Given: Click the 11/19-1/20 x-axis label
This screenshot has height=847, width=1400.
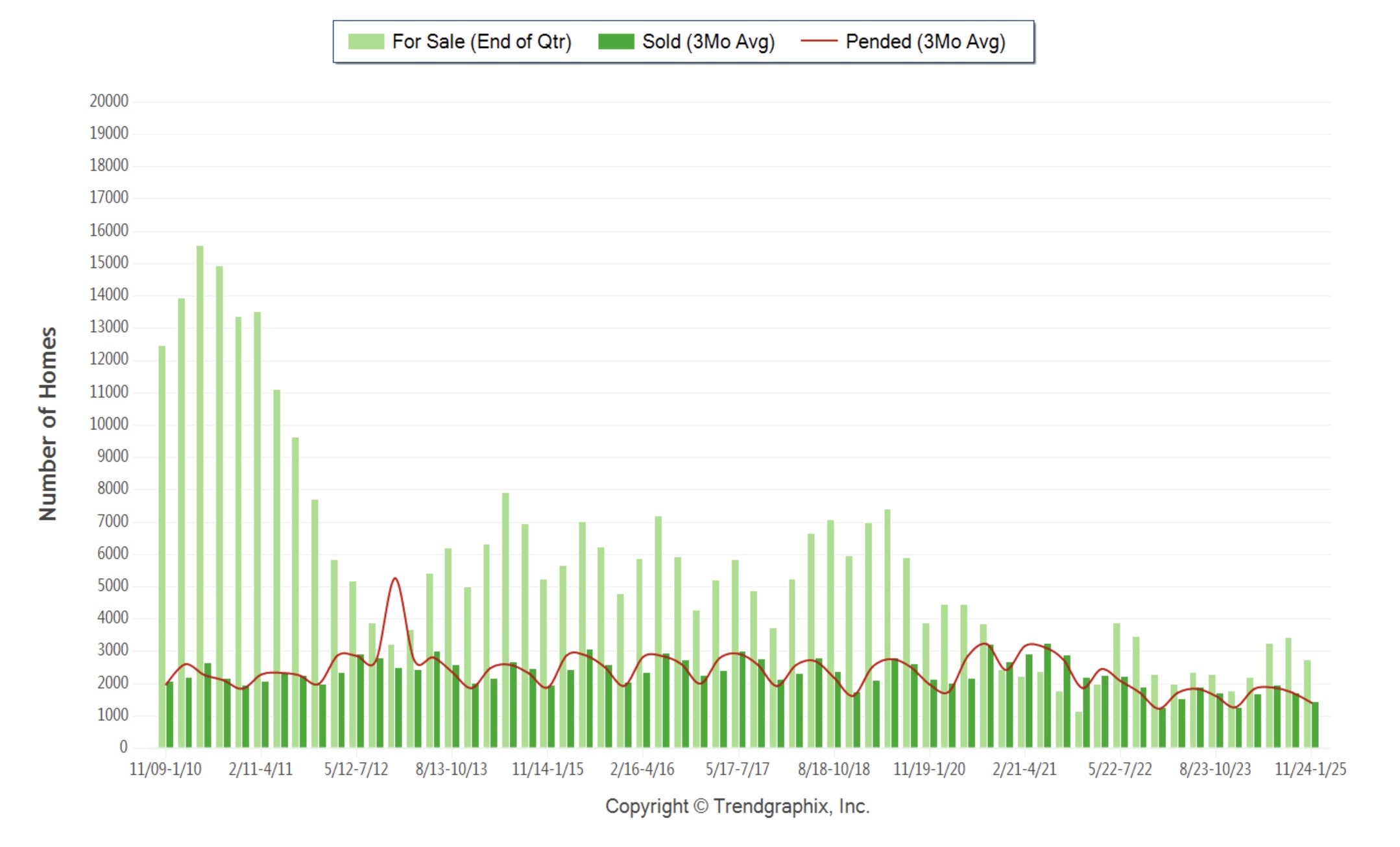Looking at the screenshot, I should [x=929, y=769].
